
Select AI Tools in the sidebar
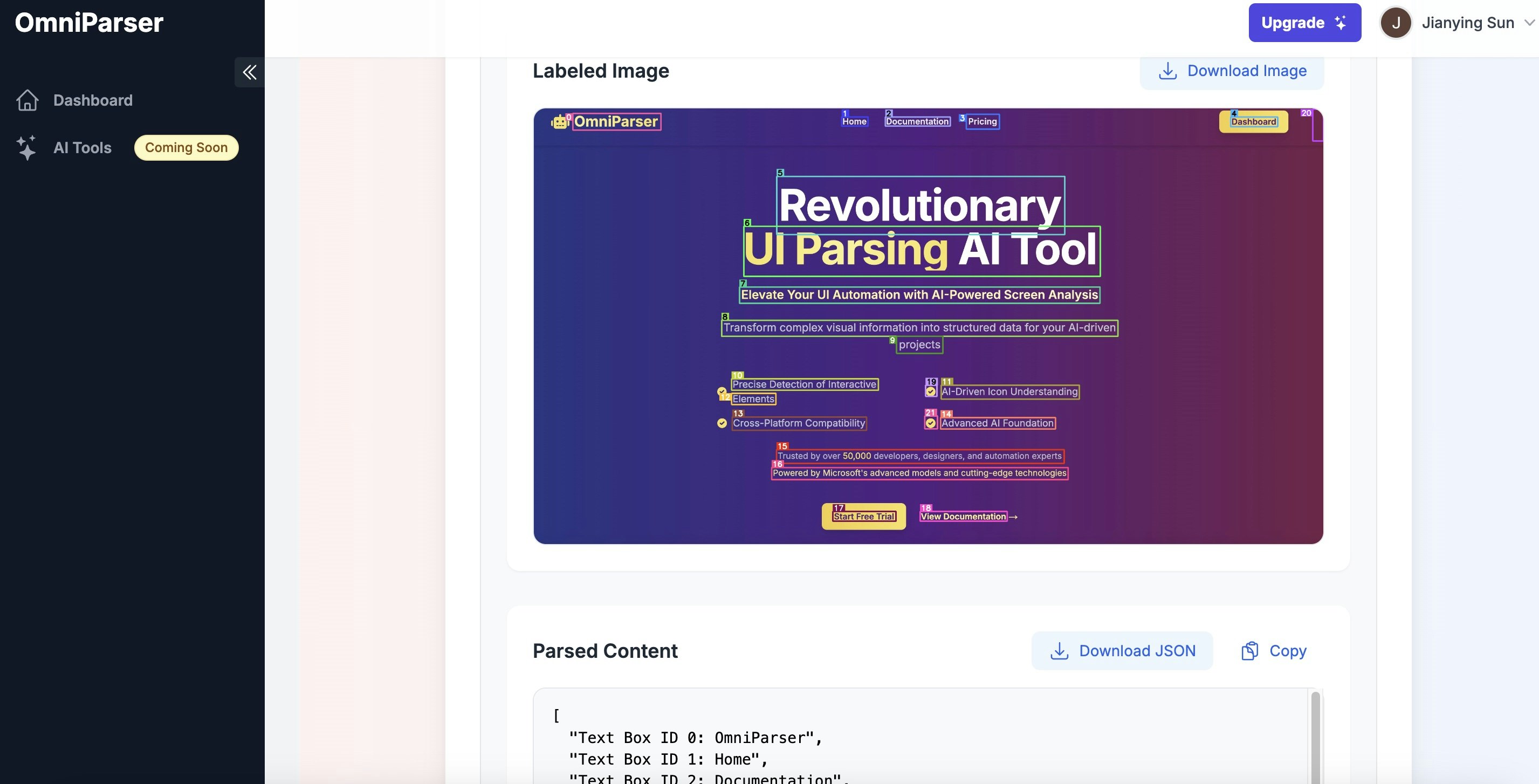(x=83, y=148)
